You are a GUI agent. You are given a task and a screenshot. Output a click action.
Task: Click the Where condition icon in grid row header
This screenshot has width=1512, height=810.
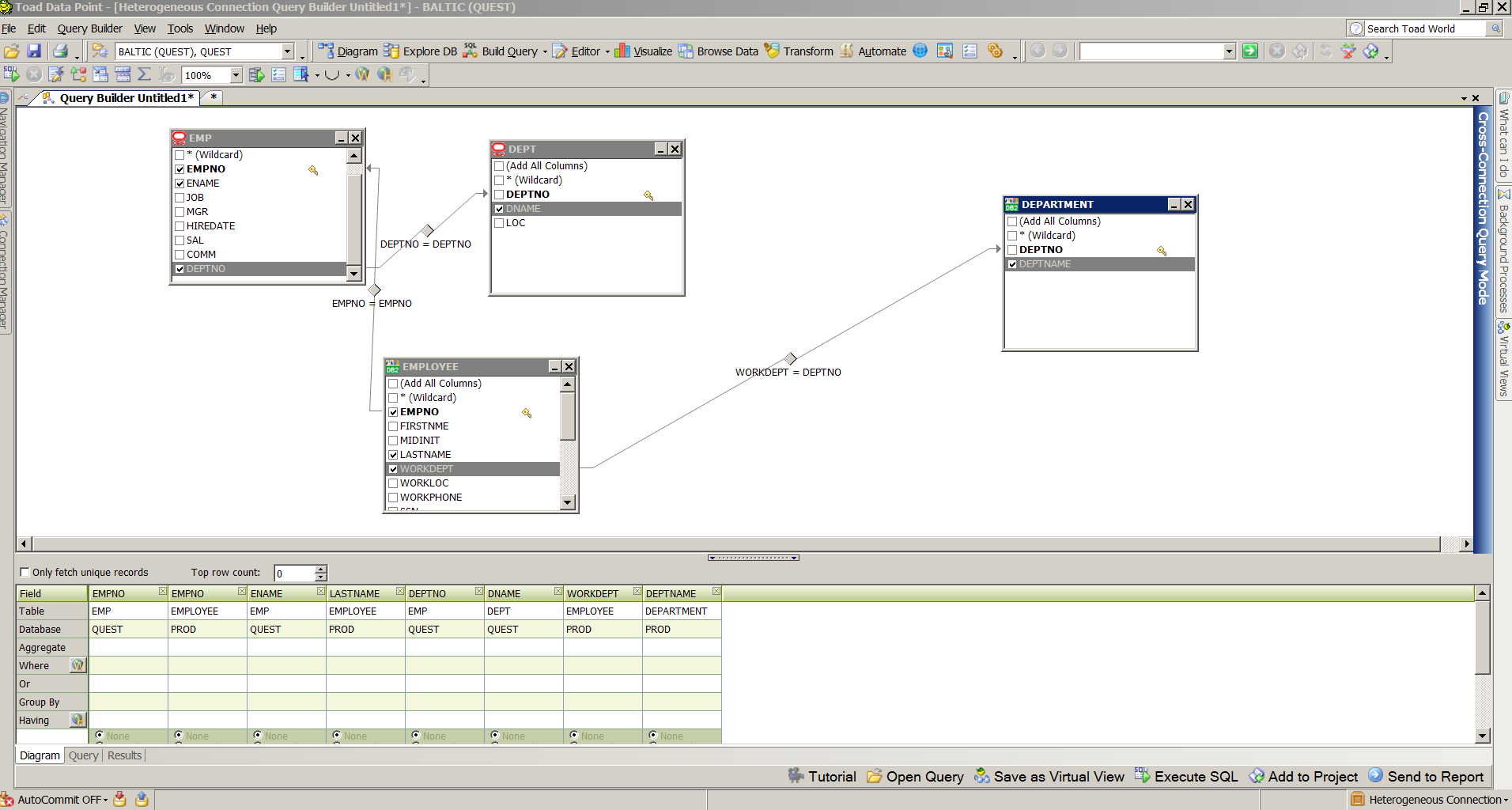tap(77, 665)
